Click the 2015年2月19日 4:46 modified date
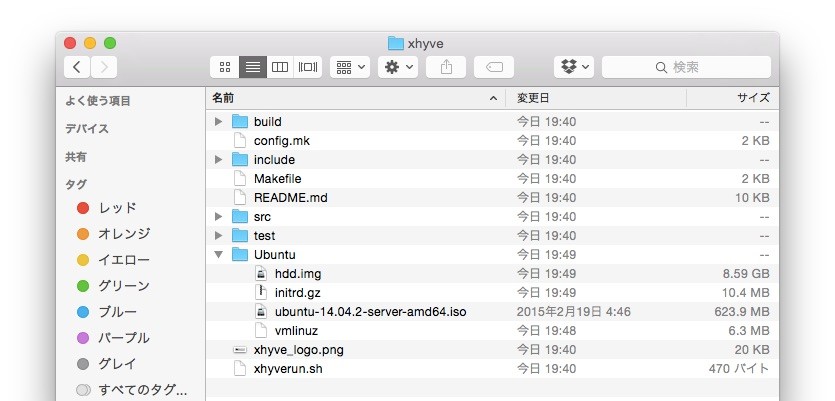The height and width of the screenshot is (401, 835). coord(574,312)
